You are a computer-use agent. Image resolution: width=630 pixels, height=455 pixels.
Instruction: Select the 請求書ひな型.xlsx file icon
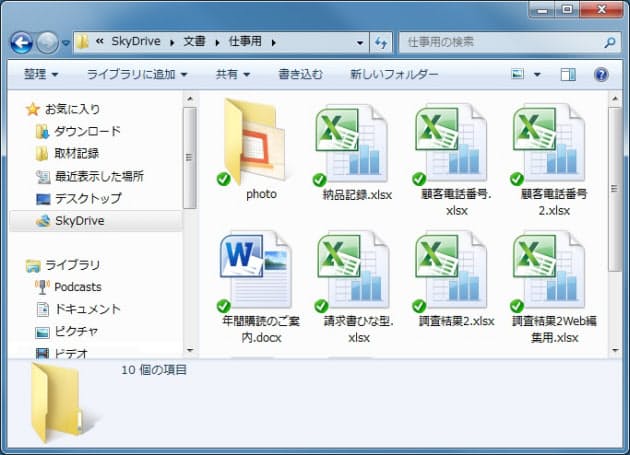coord(352,270)
